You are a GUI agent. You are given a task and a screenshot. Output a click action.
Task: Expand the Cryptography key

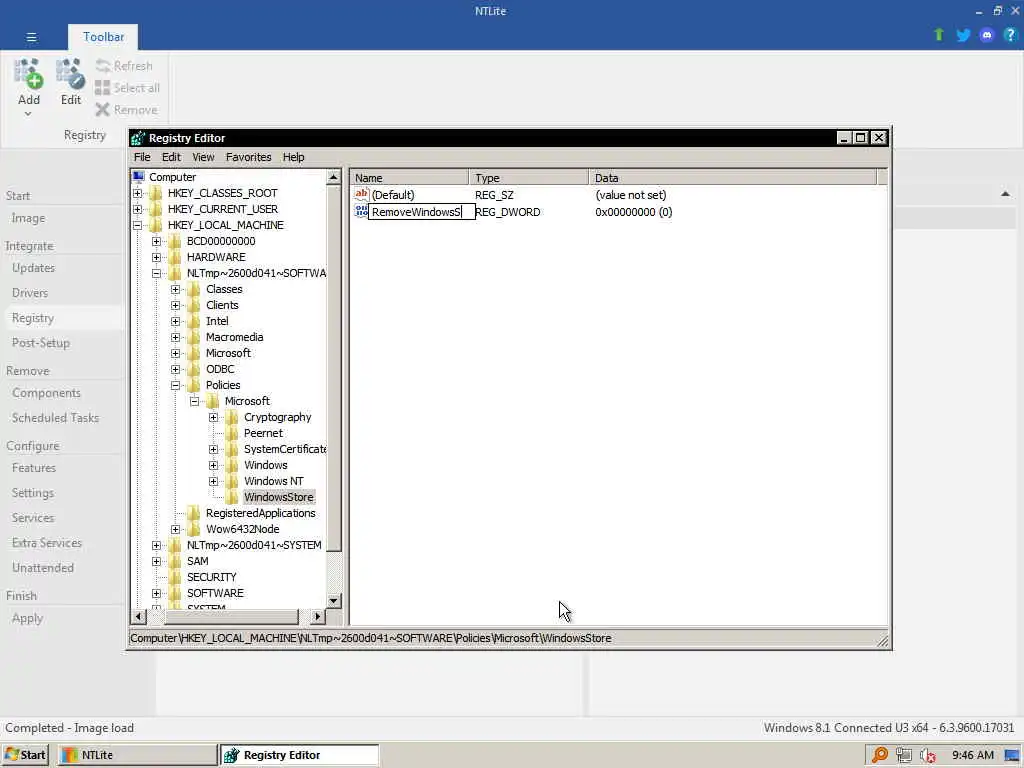pos(214,417)
